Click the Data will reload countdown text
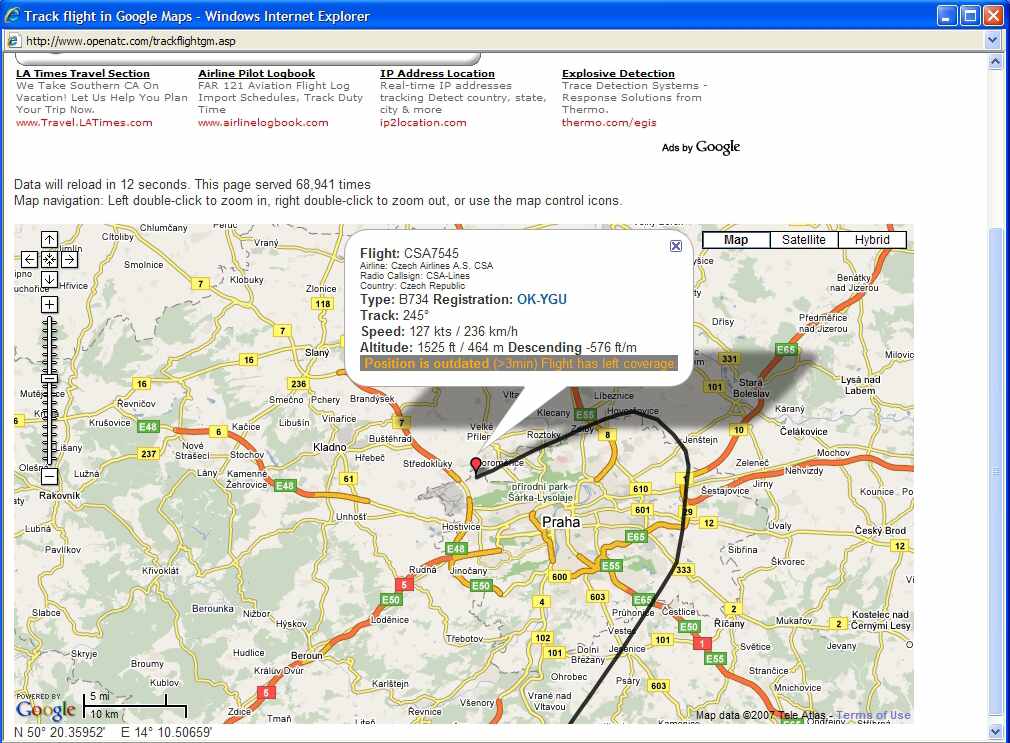This screenshot has width=1010, height=743. click(x=102, y=184)
